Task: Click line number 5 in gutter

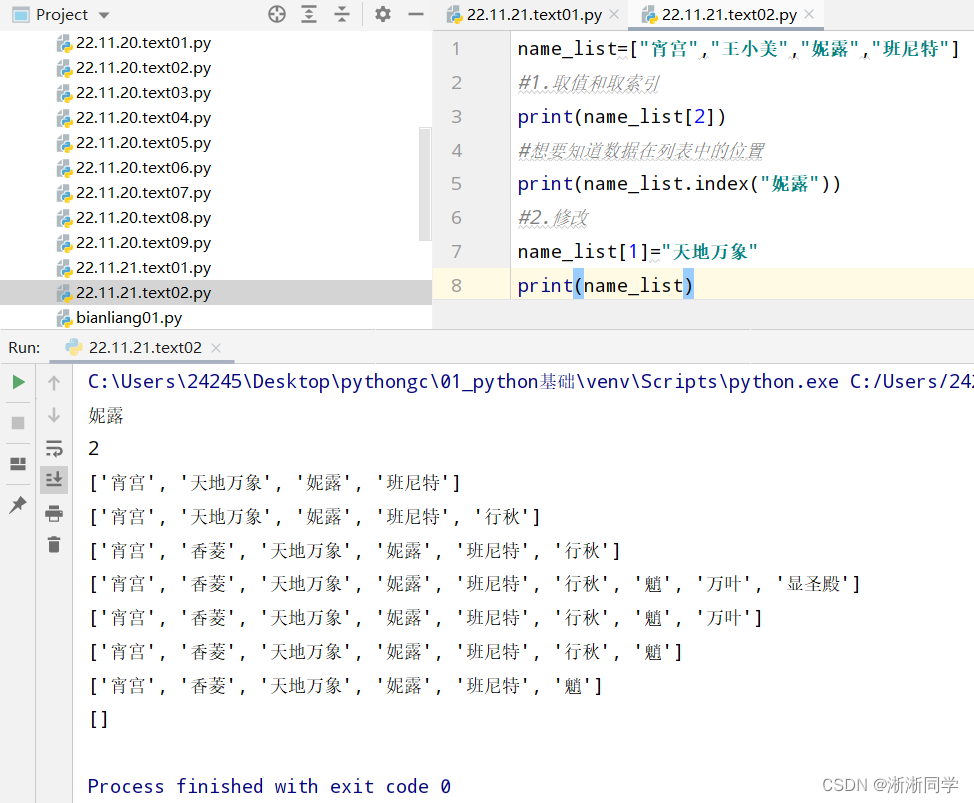Action: (456, 183)
